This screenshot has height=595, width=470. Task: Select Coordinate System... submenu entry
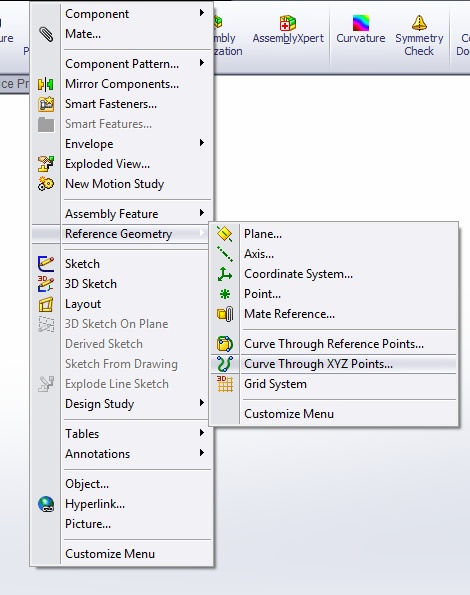click(334, 274)
